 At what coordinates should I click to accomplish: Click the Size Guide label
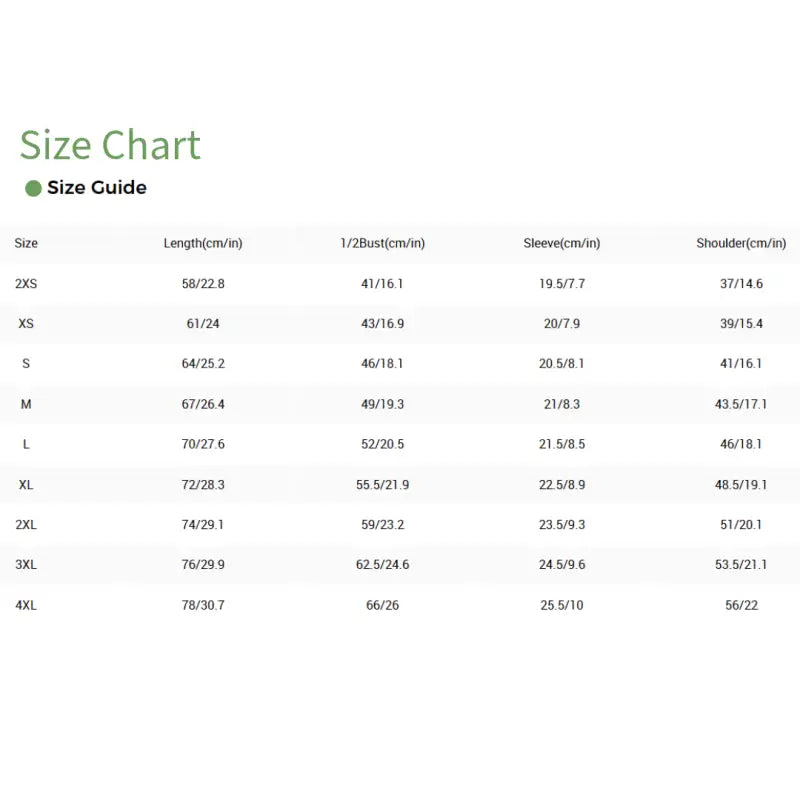[97, 188]
